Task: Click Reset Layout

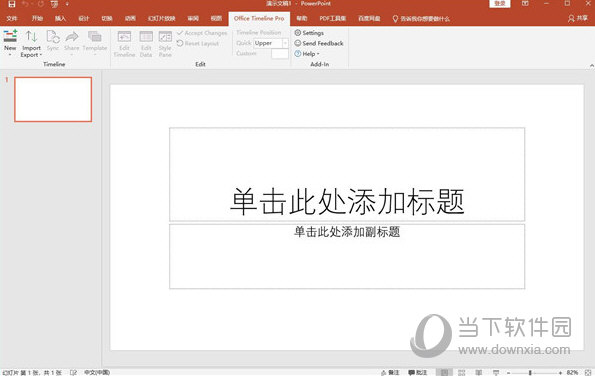Action: coord(198,43)
